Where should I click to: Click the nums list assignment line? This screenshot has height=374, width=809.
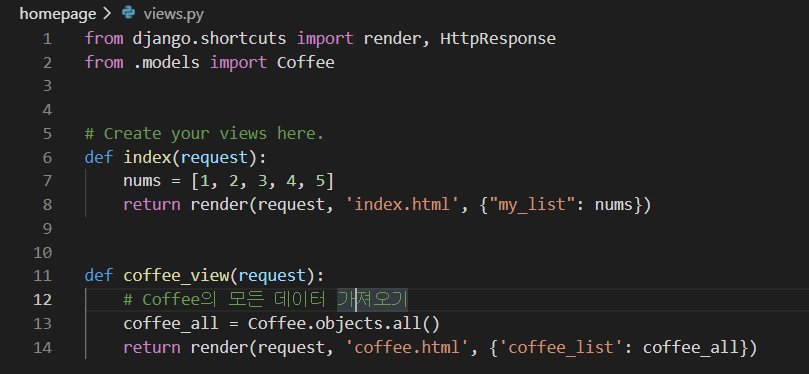[229, 181]
